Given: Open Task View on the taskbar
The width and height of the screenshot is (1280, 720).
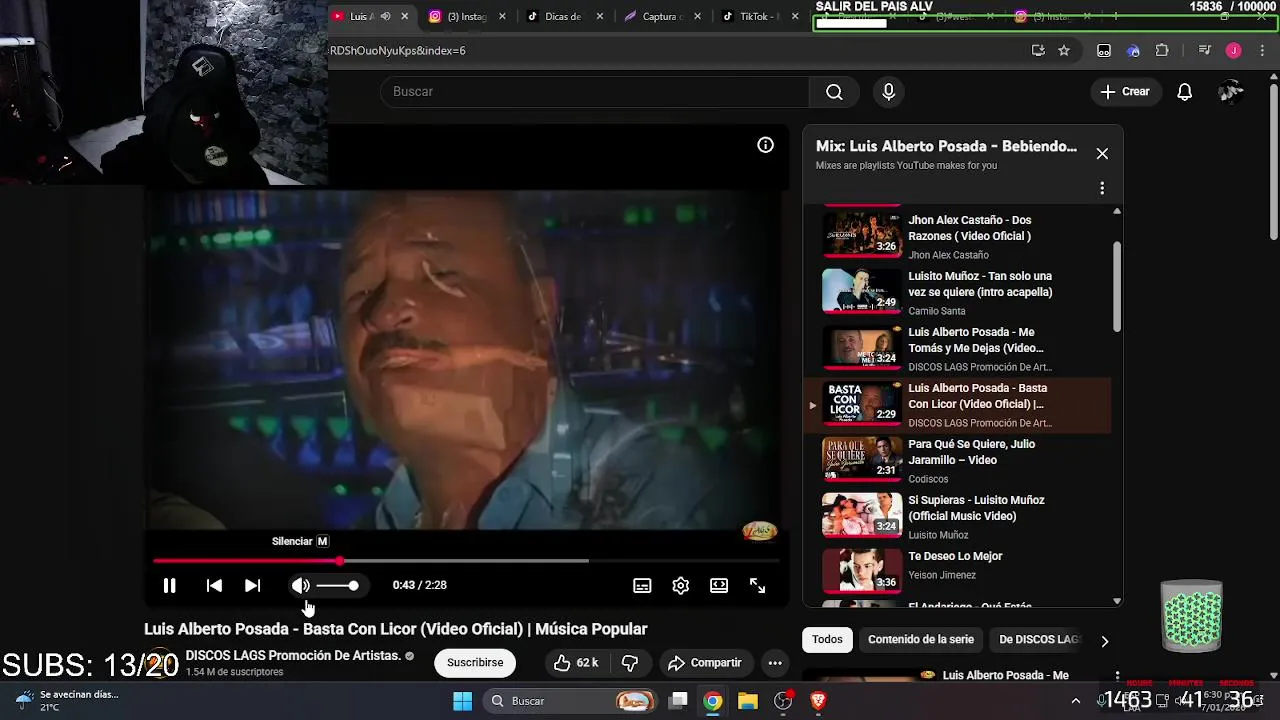Looking at the screenshot, I should click(x=678, y=701).
